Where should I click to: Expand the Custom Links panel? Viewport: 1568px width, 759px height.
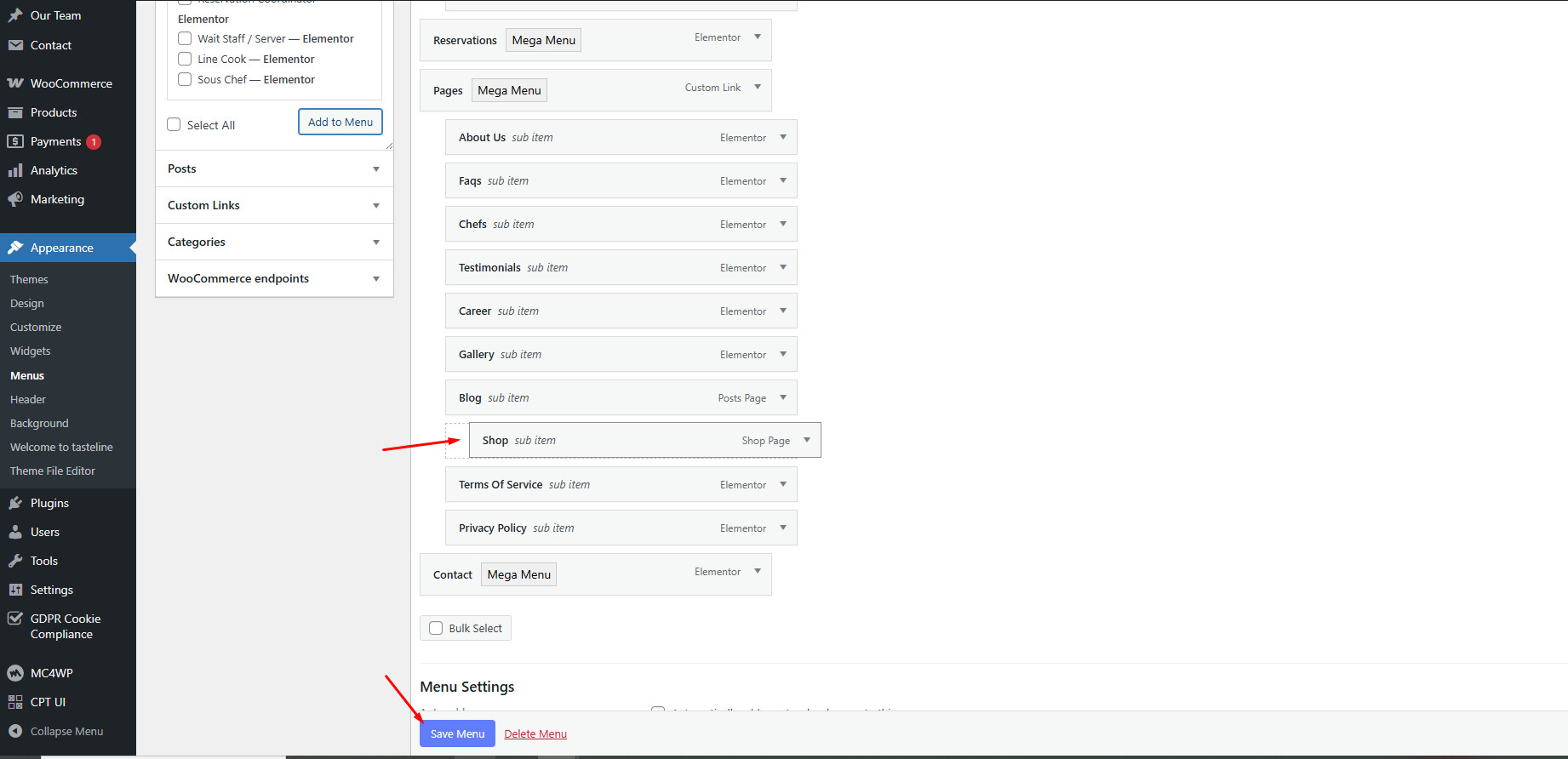[376, 206]
